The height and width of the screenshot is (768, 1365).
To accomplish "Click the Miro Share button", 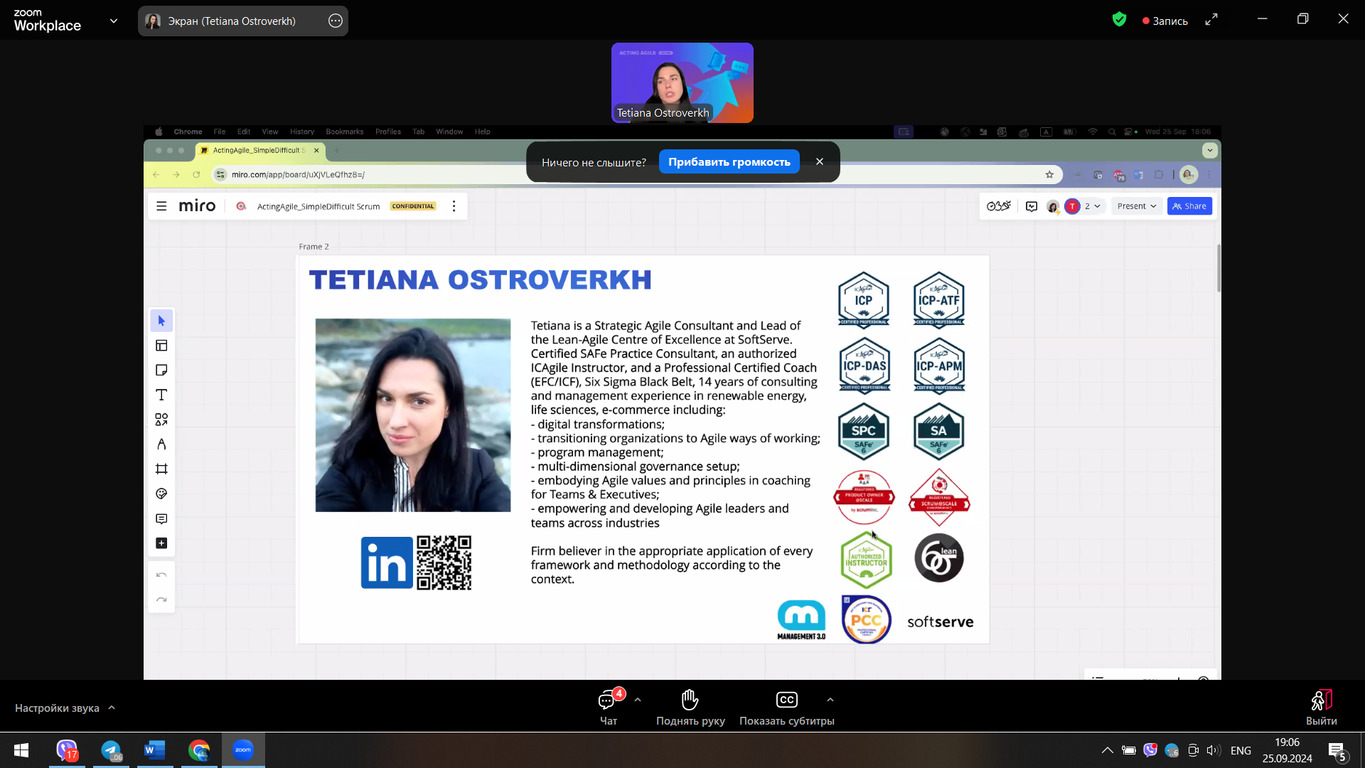I will (1189, 206).
